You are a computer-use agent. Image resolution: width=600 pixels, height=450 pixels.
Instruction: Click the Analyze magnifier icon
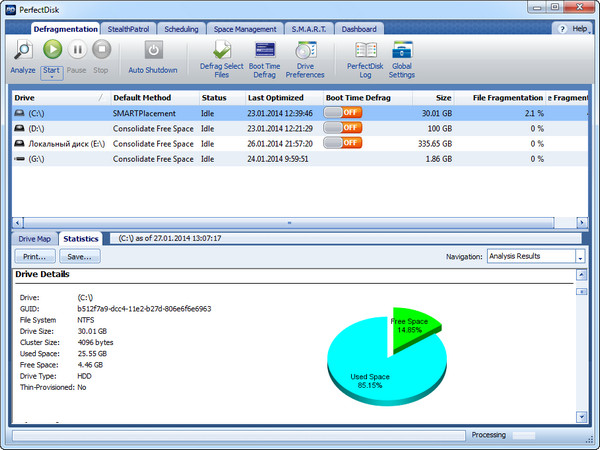(x=22, y=50)
